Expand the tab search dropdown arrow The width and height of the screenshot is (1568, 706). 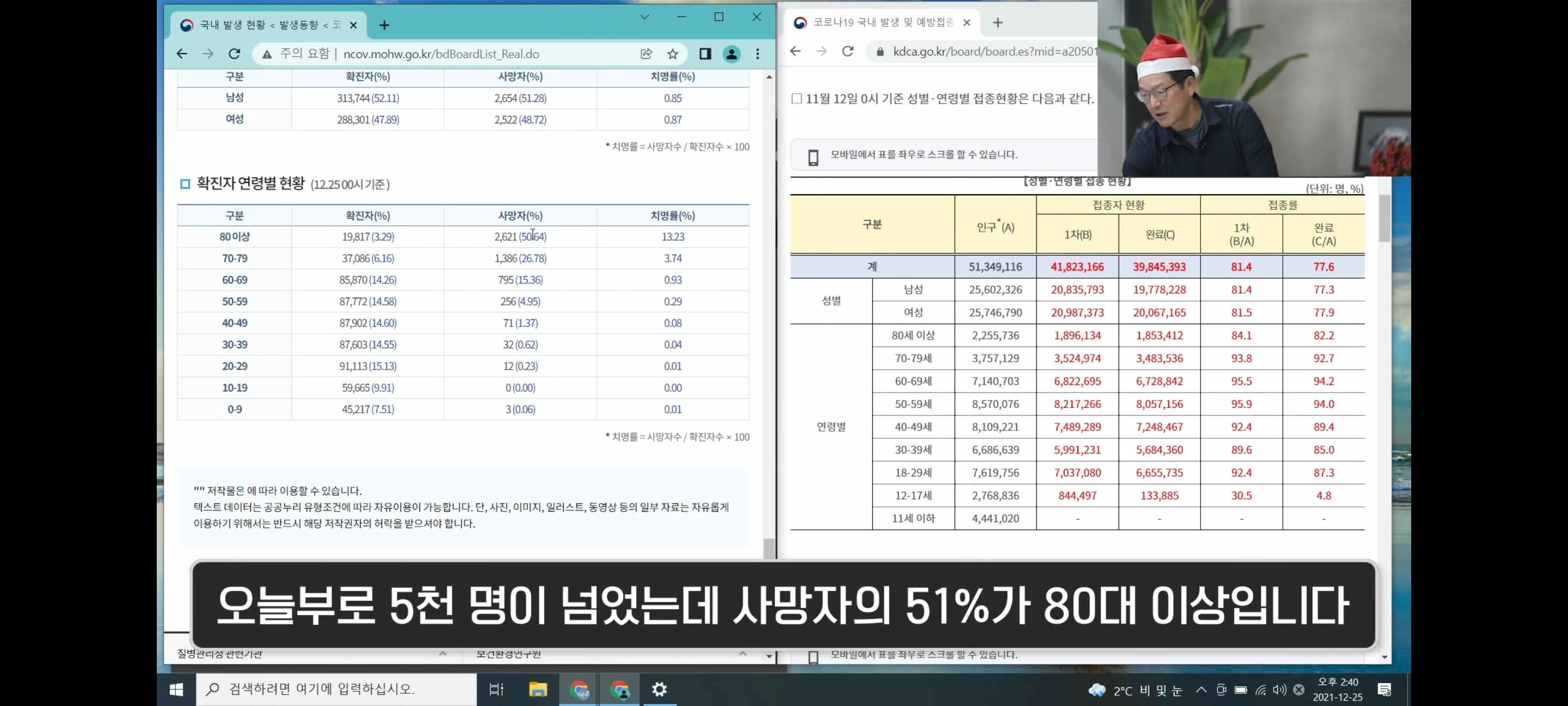point(645,17)
